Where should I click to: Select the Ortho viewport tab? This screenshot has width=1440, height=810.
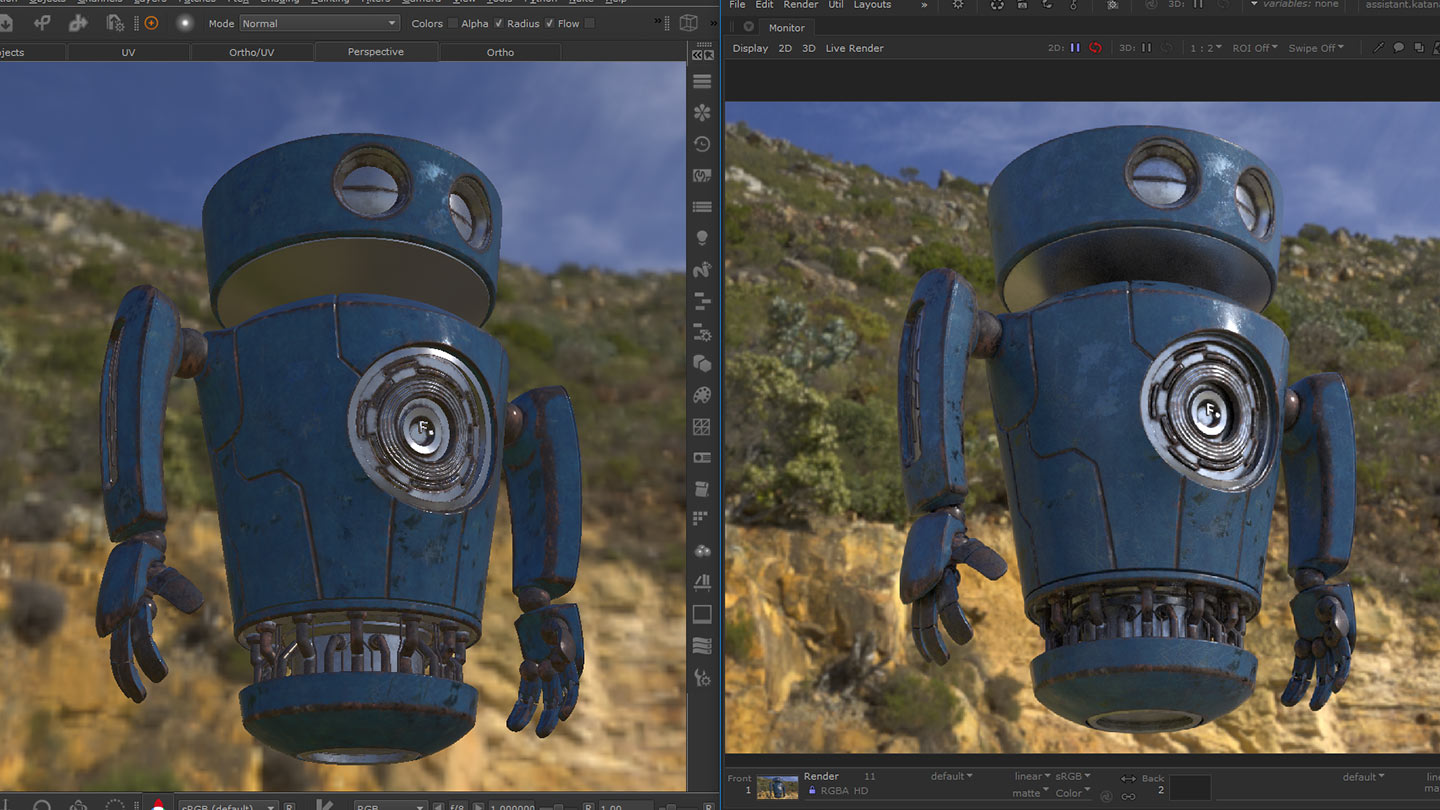coord(500,52)
